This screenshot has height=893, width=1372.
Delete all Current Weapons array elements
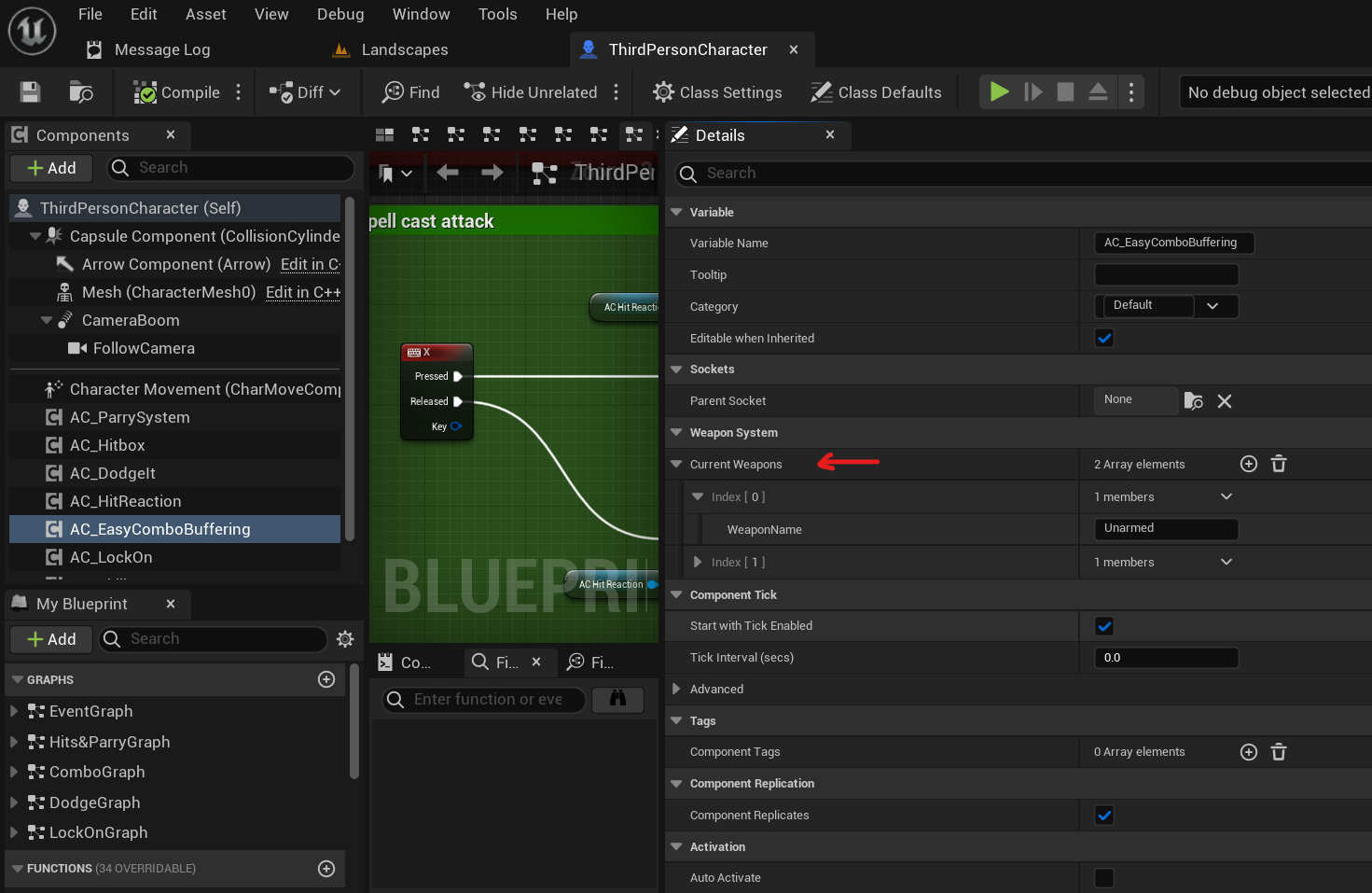tap(1278, 464)
